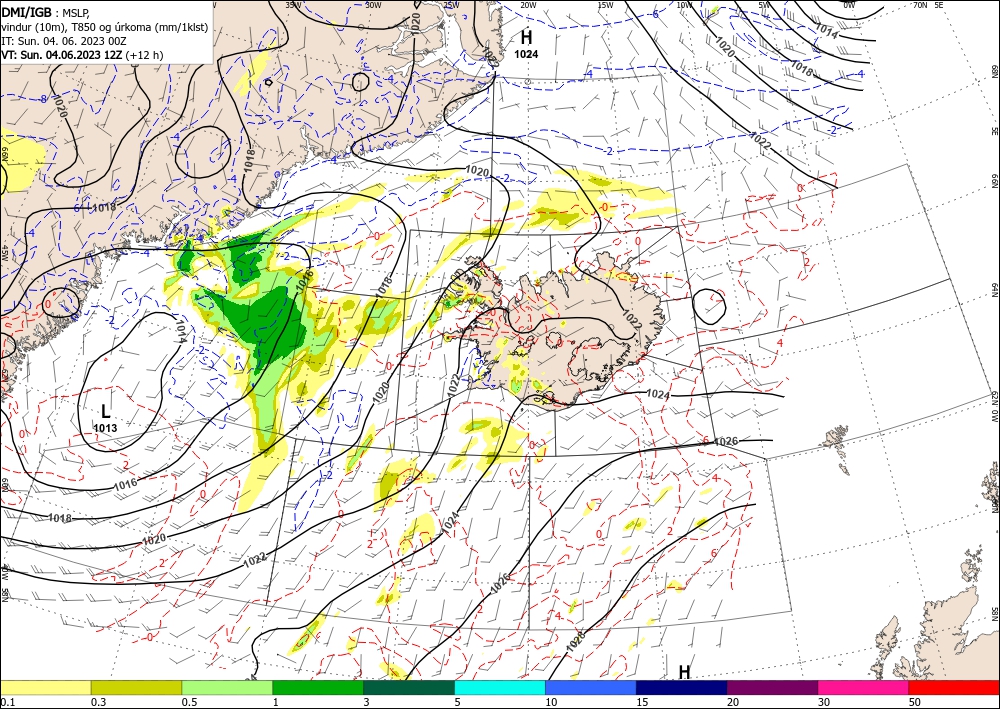Image resolution: width=1000 pixels, height=709 pixels.
Task: Click the '0.5' legend scale value
Action: point(189,702)
